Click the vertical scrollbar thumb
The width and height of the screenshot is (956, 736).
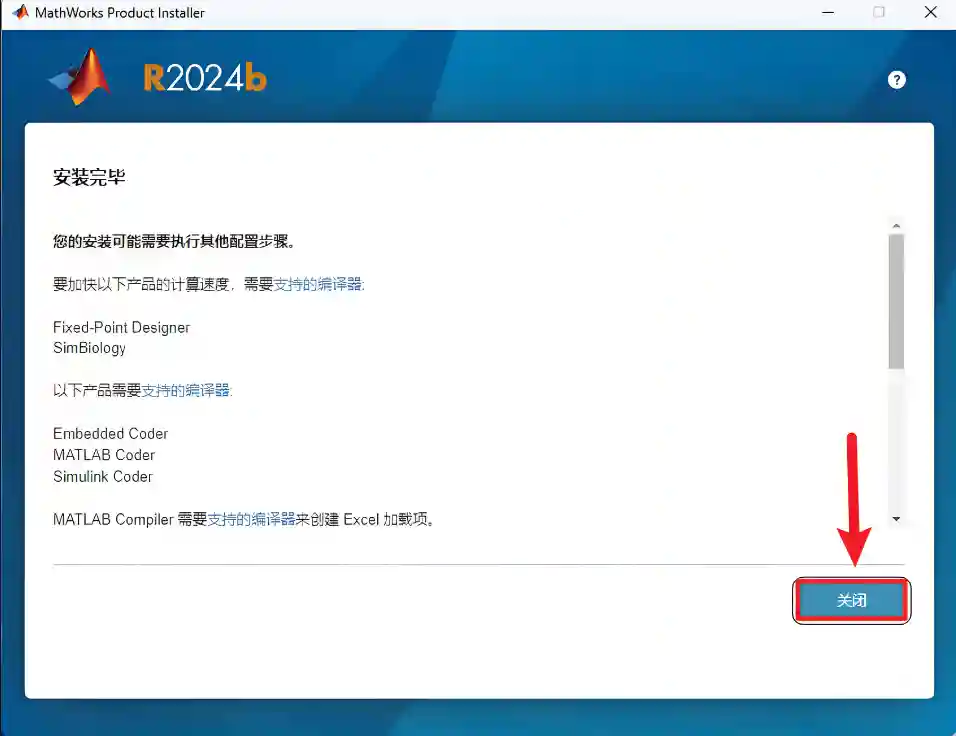pyautogui.click(x=896, y=300)
